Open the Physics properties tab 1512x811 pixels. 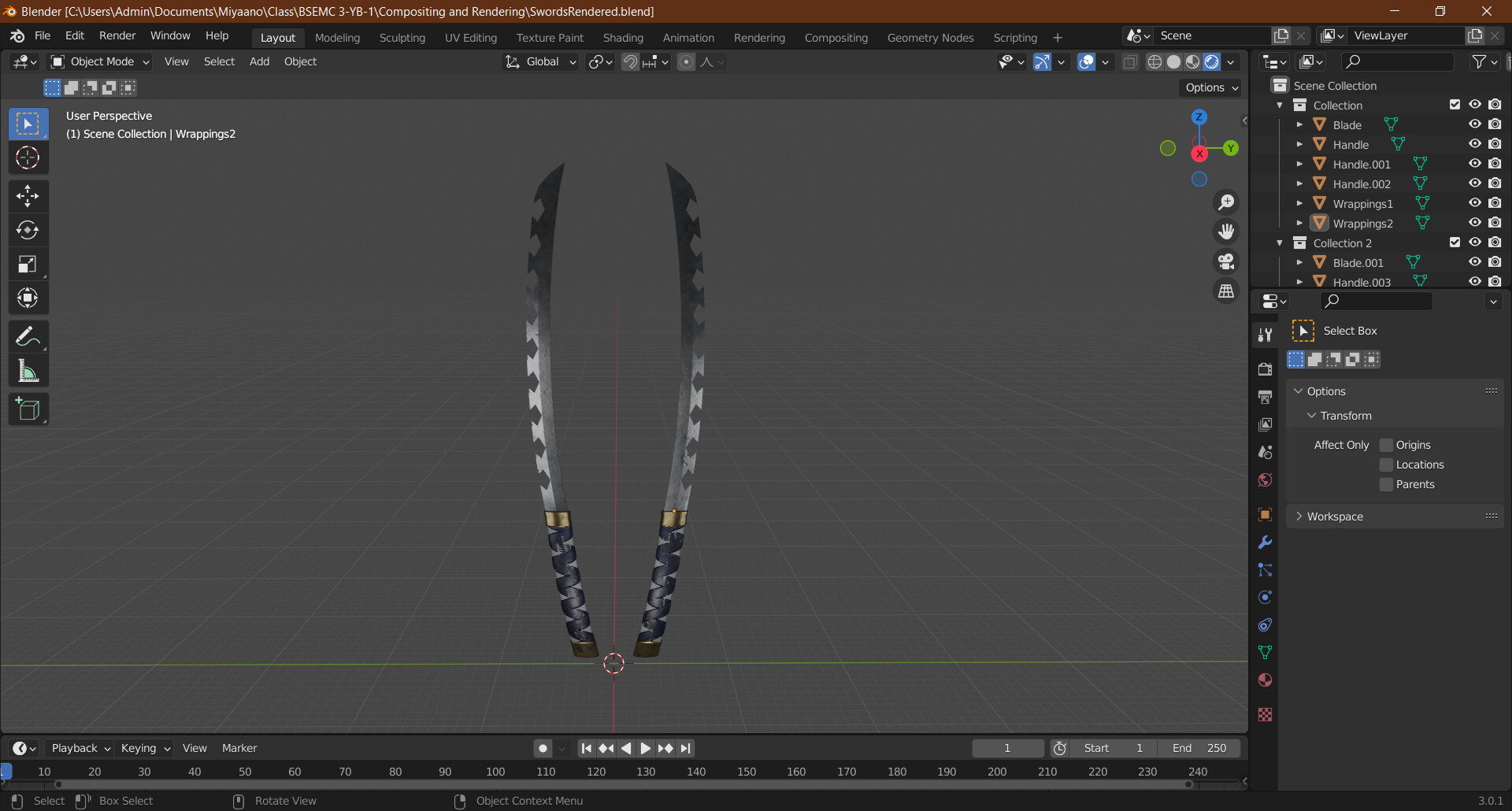(x=1265, y=597)
